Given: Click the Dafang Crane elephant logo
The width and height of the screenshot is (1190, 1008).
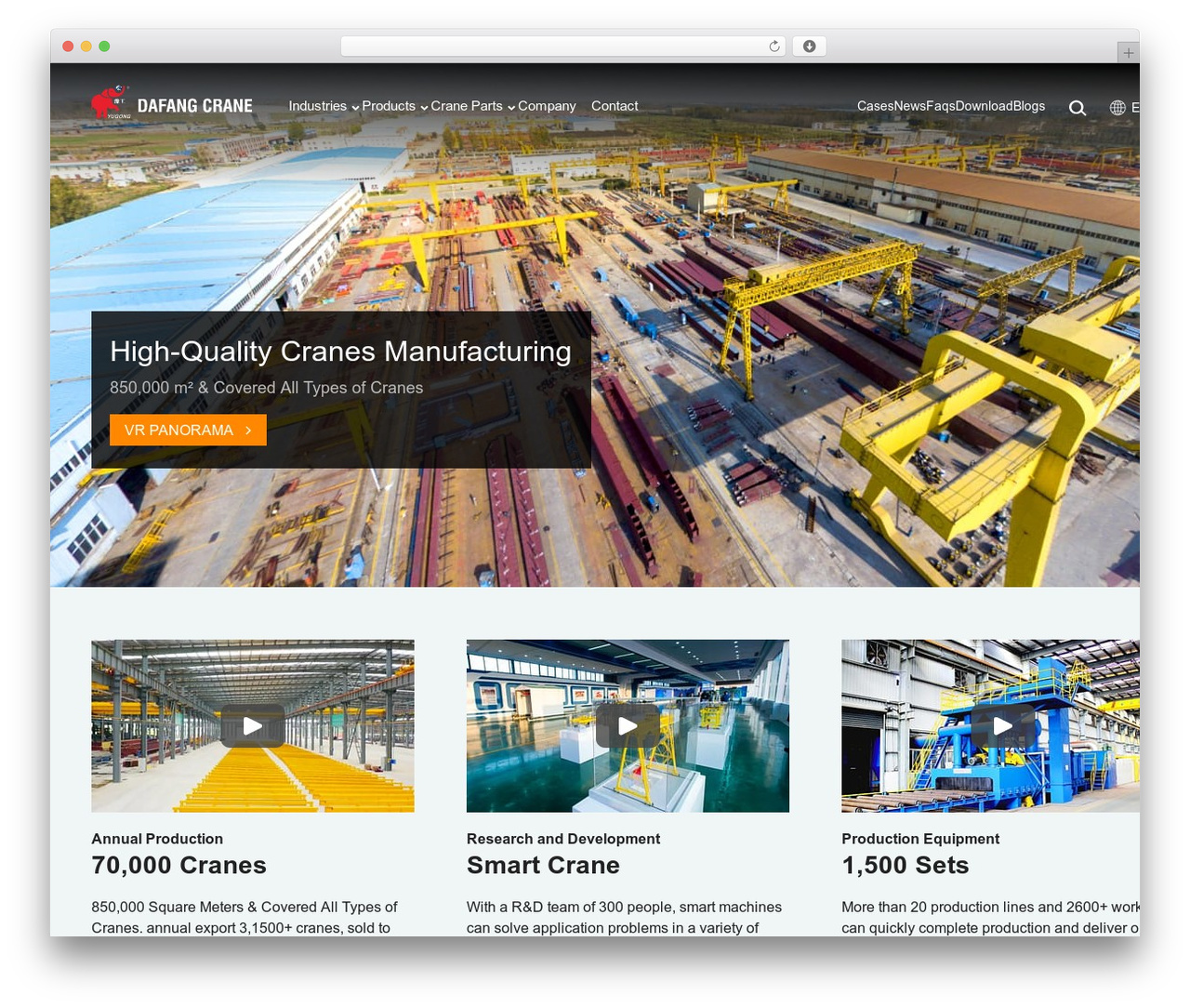Looking at the screenshot, I should tap(110, 102).
